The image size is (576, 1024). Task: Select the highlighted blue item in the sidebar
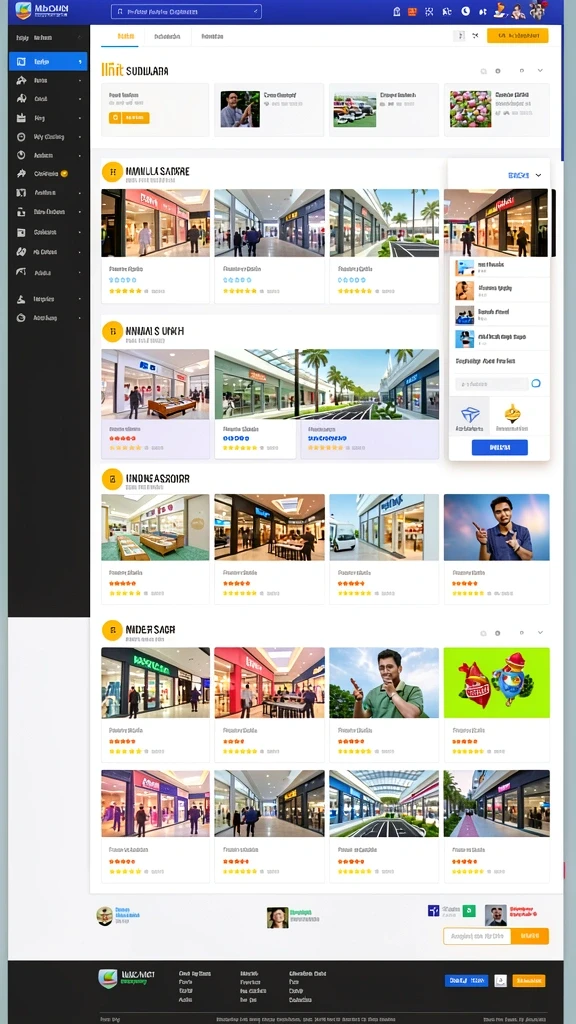48,61
